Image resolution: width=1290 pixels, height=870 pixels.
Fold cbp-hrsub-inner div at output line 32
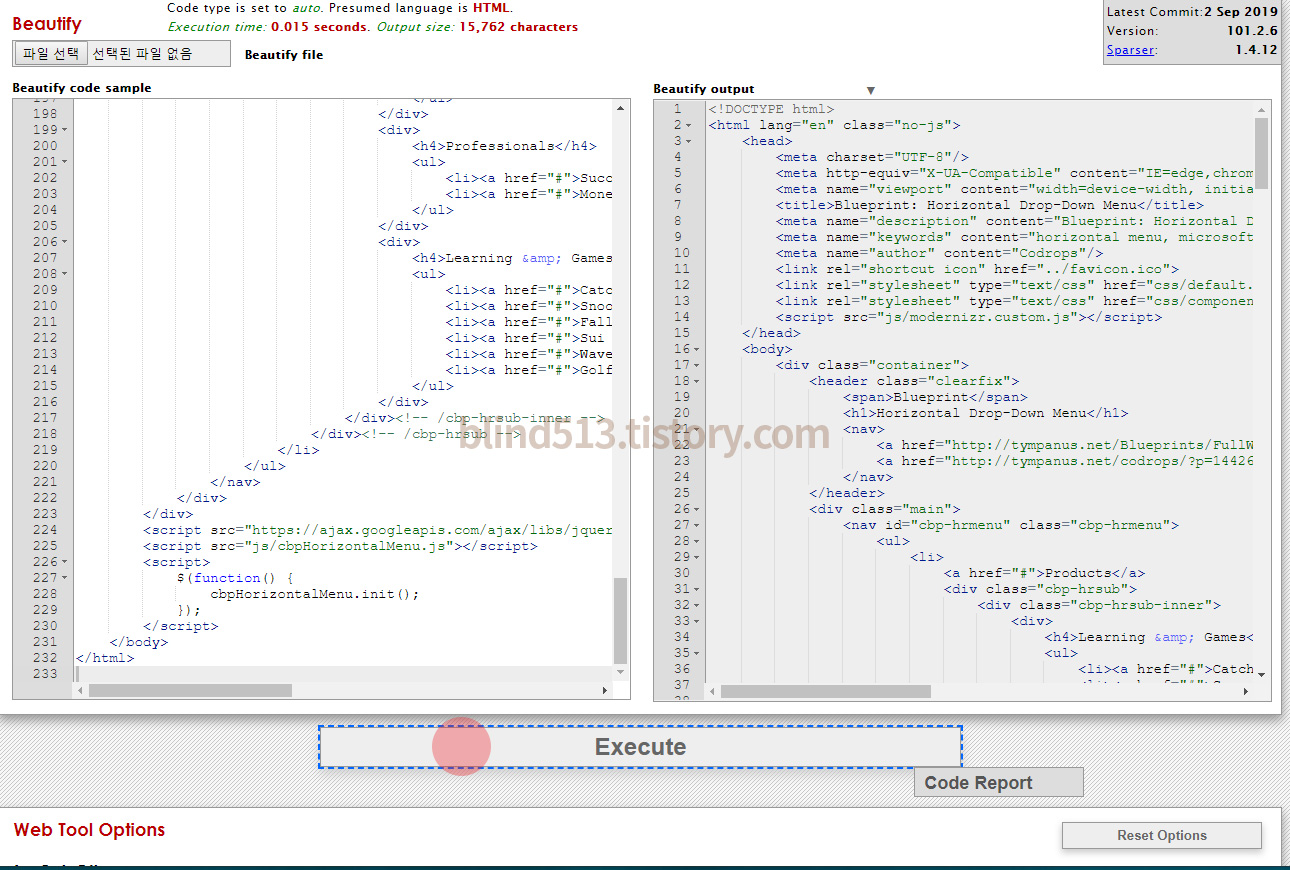(x=697, y=605)
